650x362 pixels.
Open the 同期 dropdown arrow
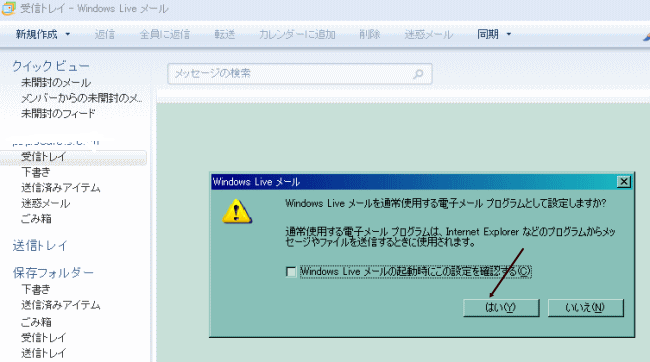point(509,34)
